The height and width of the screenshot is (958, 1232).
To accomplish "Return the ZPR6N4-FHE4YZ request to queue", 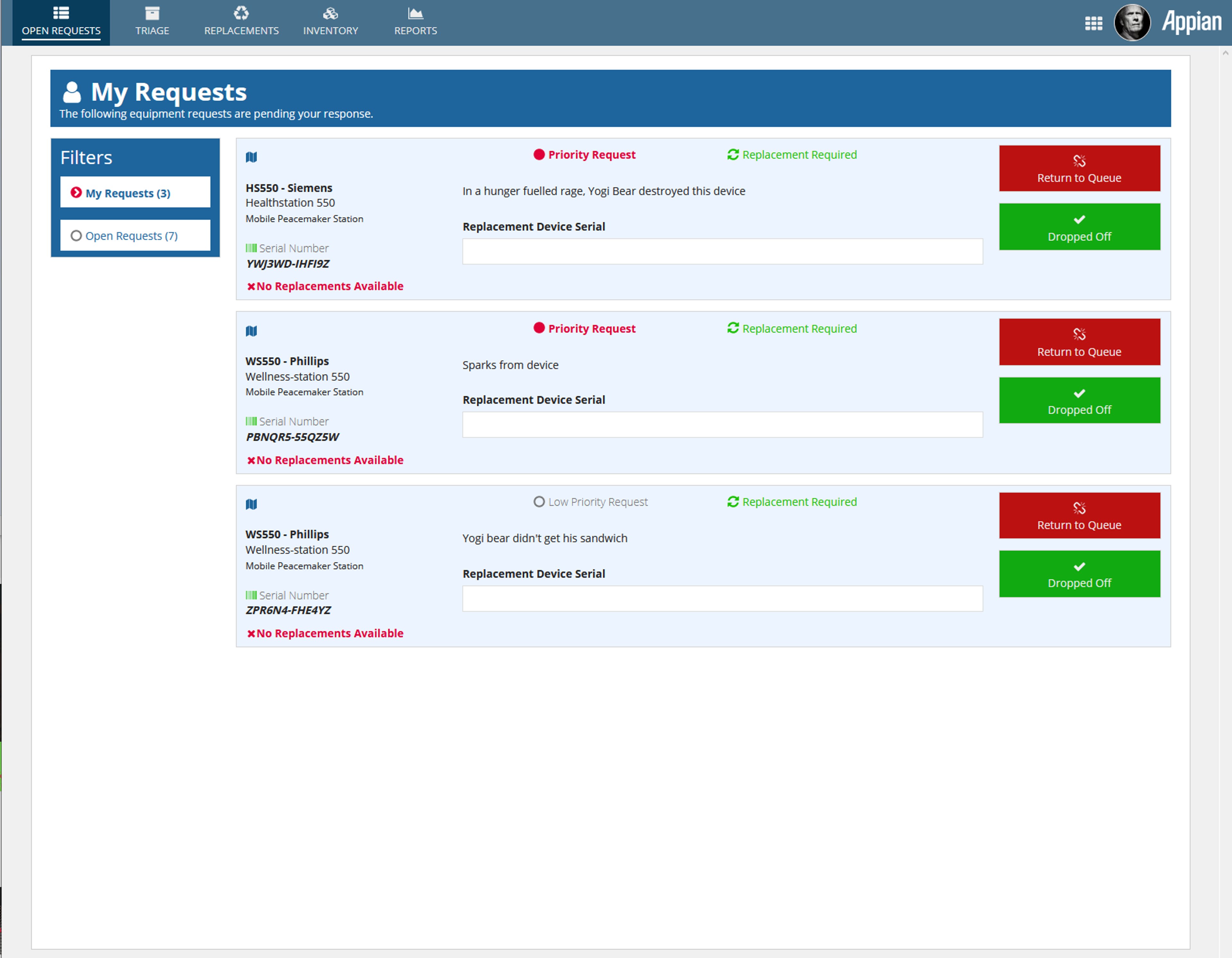I will [1079, 515].
